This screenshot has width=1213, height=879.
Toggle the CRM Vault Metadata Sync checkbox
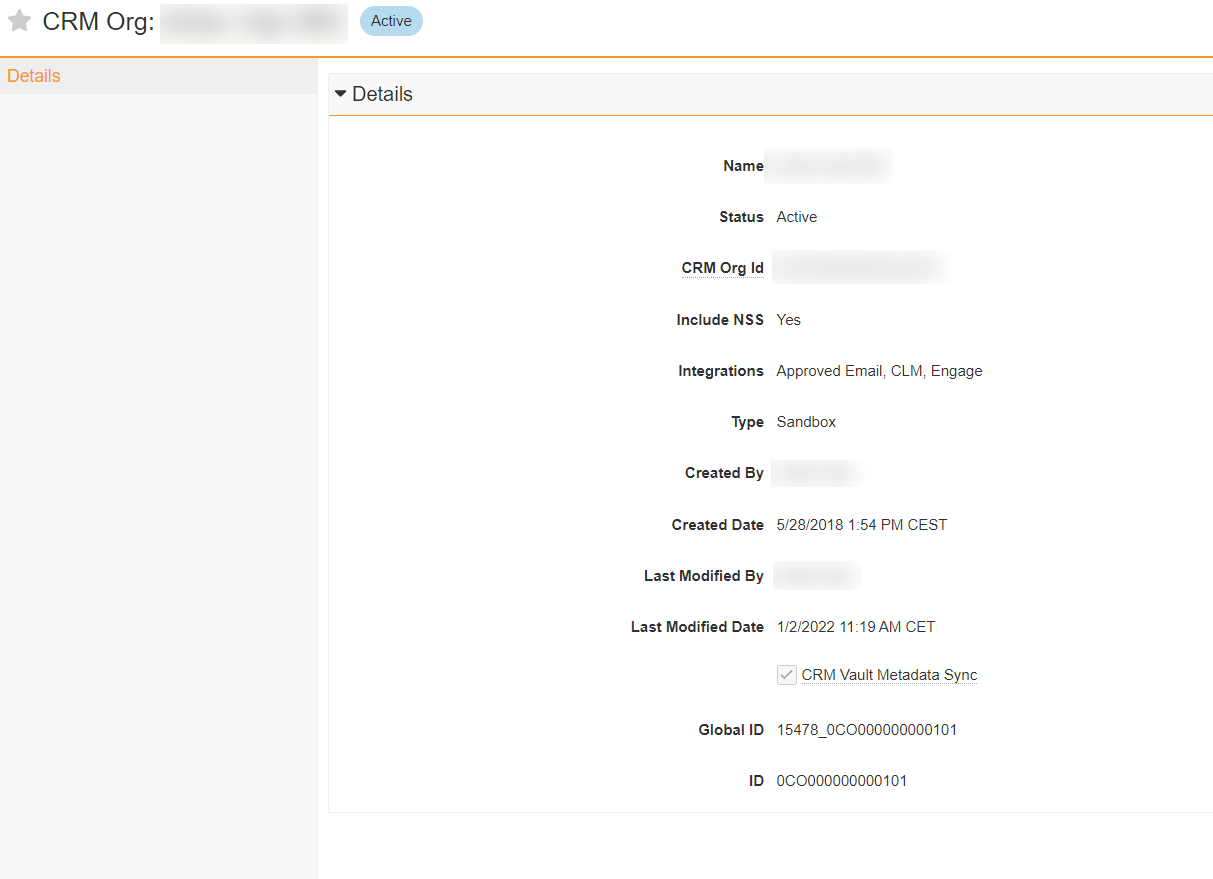(x=786, y=675)
